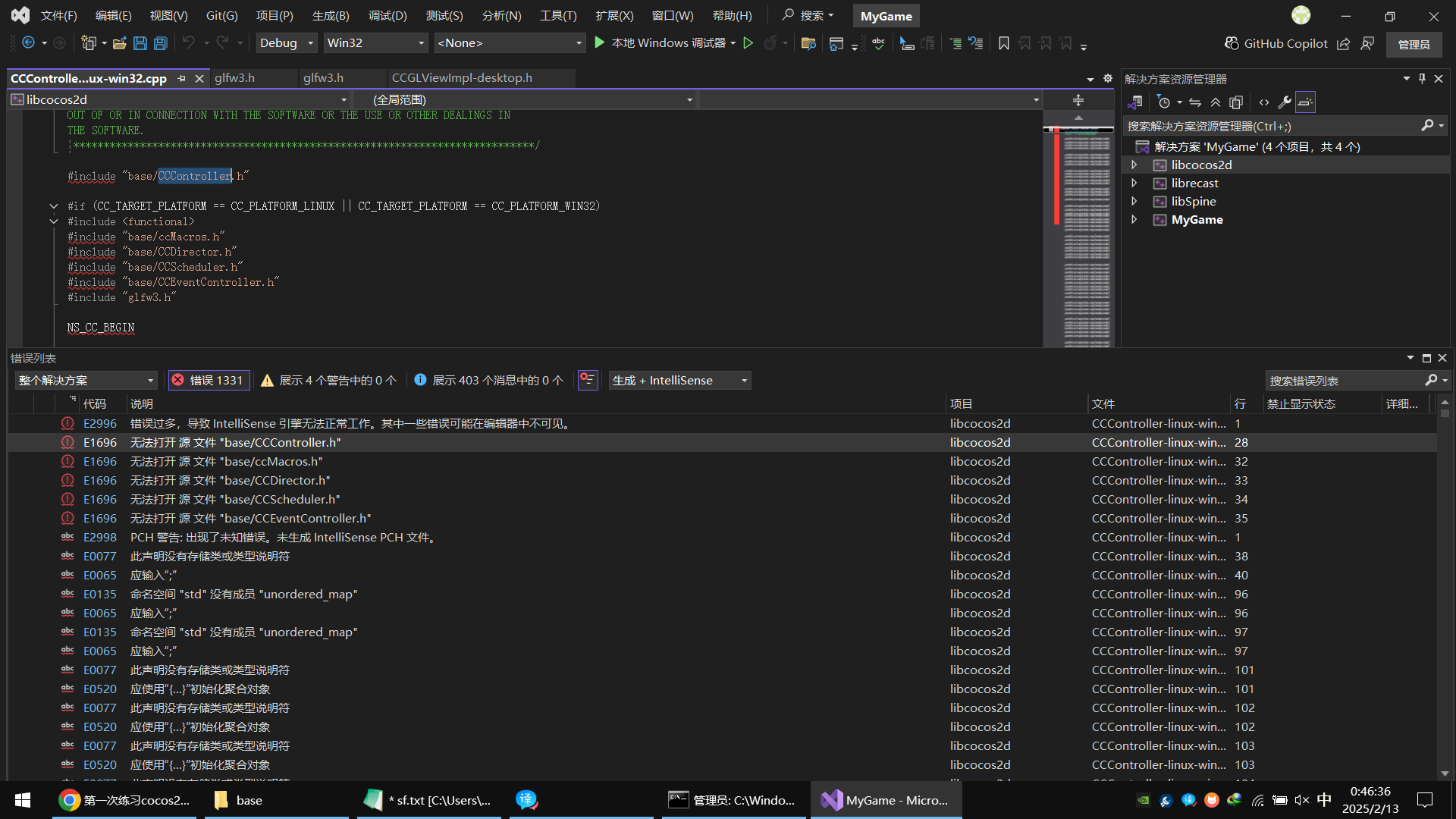Toggle the errors filter showing 1331

pyautogui.click(x=209, y=381)
